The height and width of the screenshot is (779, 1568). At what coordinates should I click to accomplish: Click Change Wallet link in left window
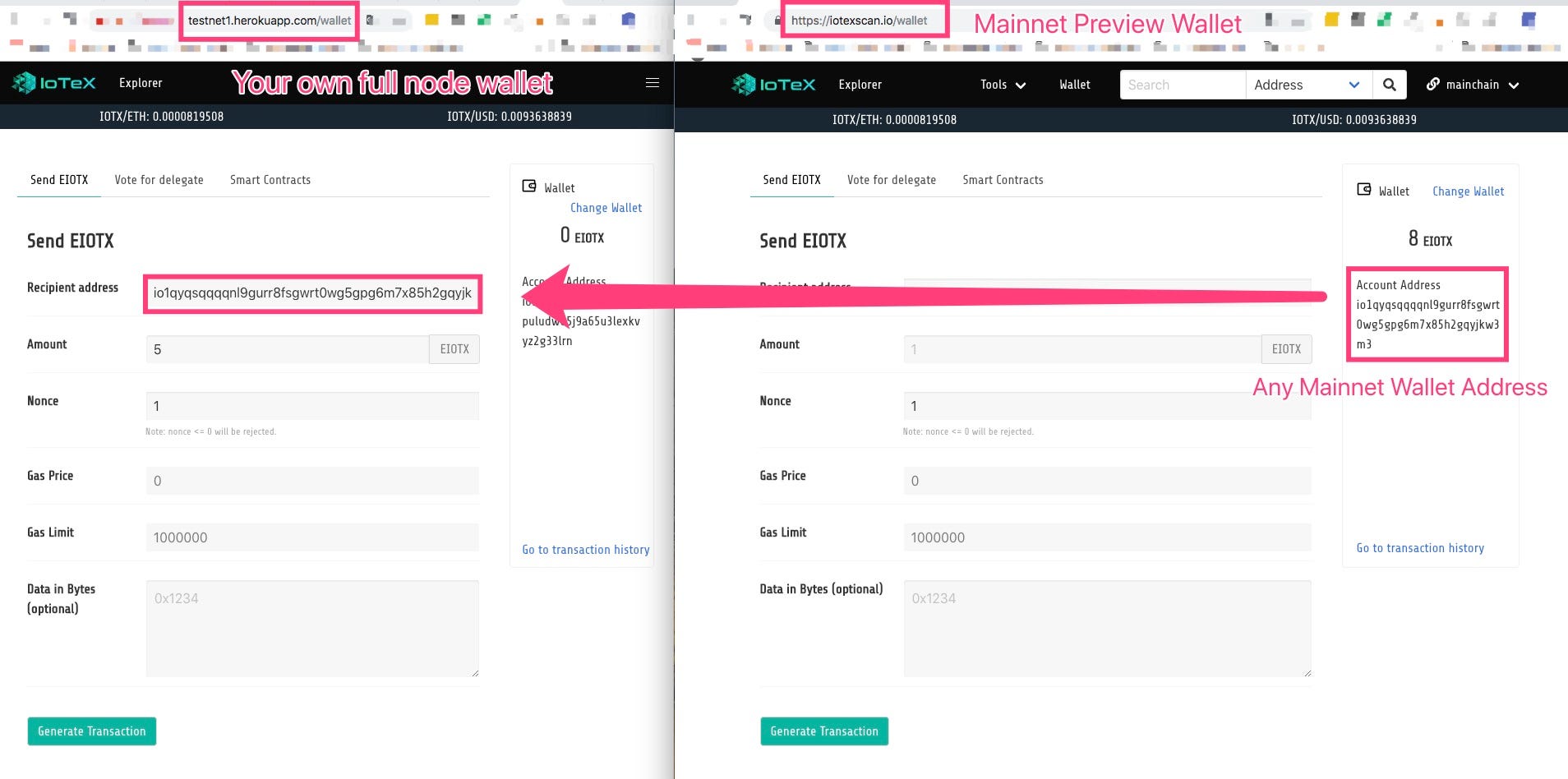pos(606,208)
